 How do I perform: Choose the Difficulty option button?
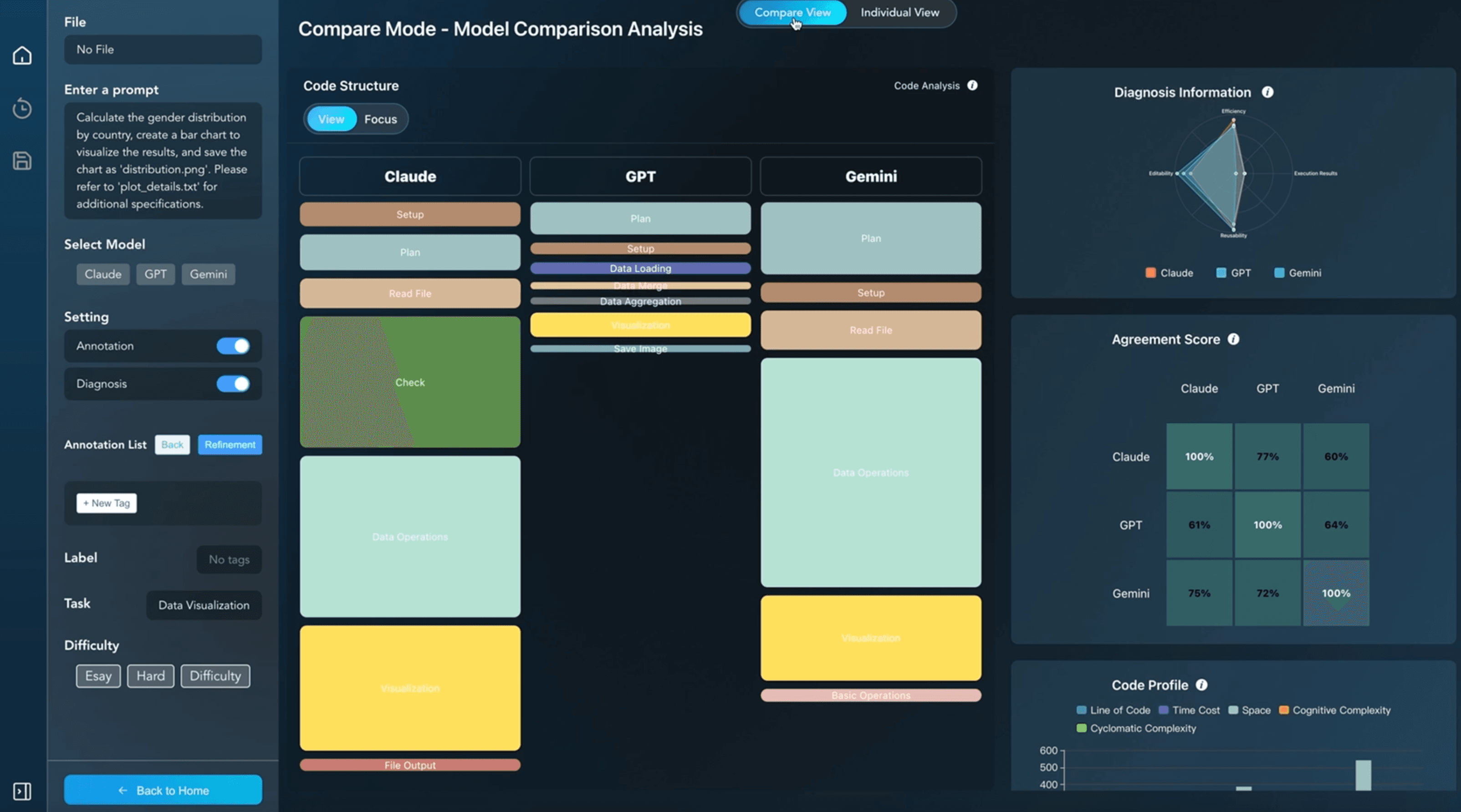coord(215,676)
